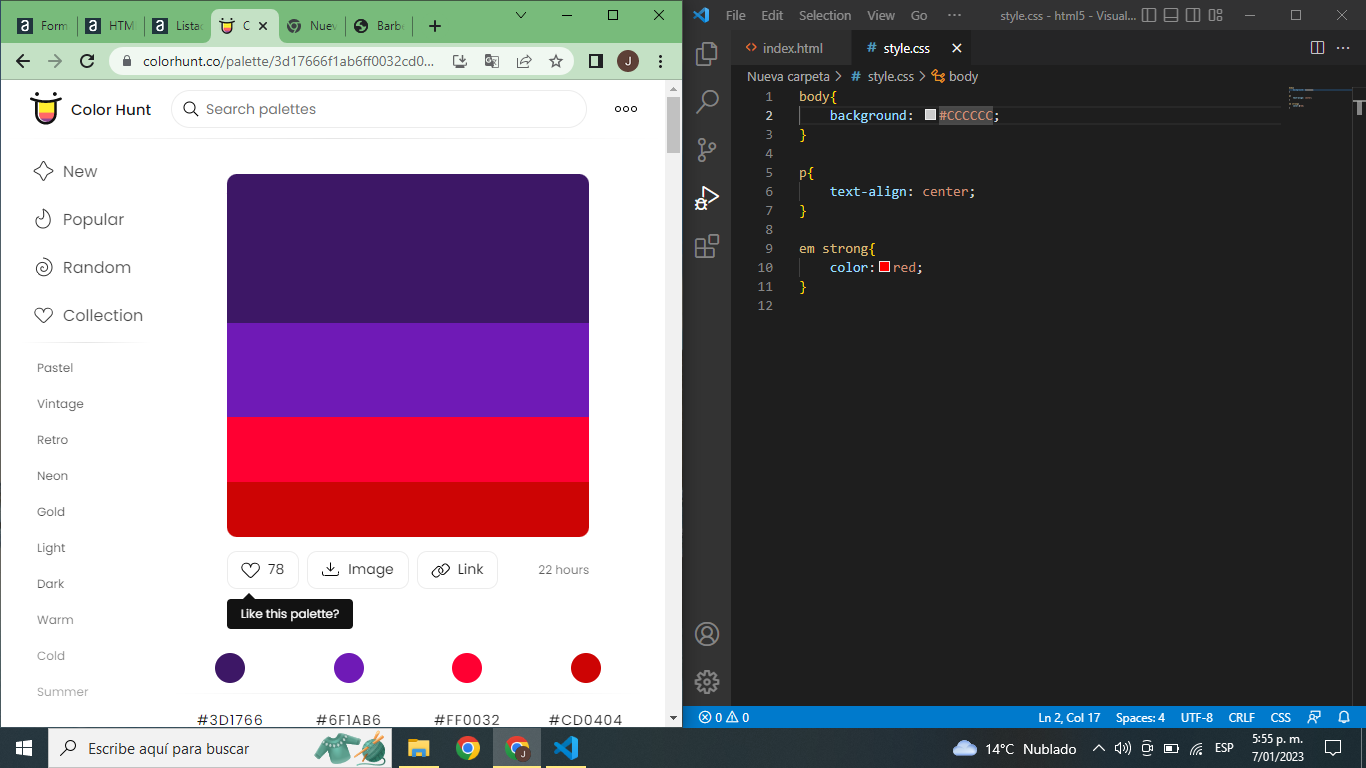Change encoding via UTF-8
The width and height of the screenshot is (1366, 768).
coord(1196,717)
